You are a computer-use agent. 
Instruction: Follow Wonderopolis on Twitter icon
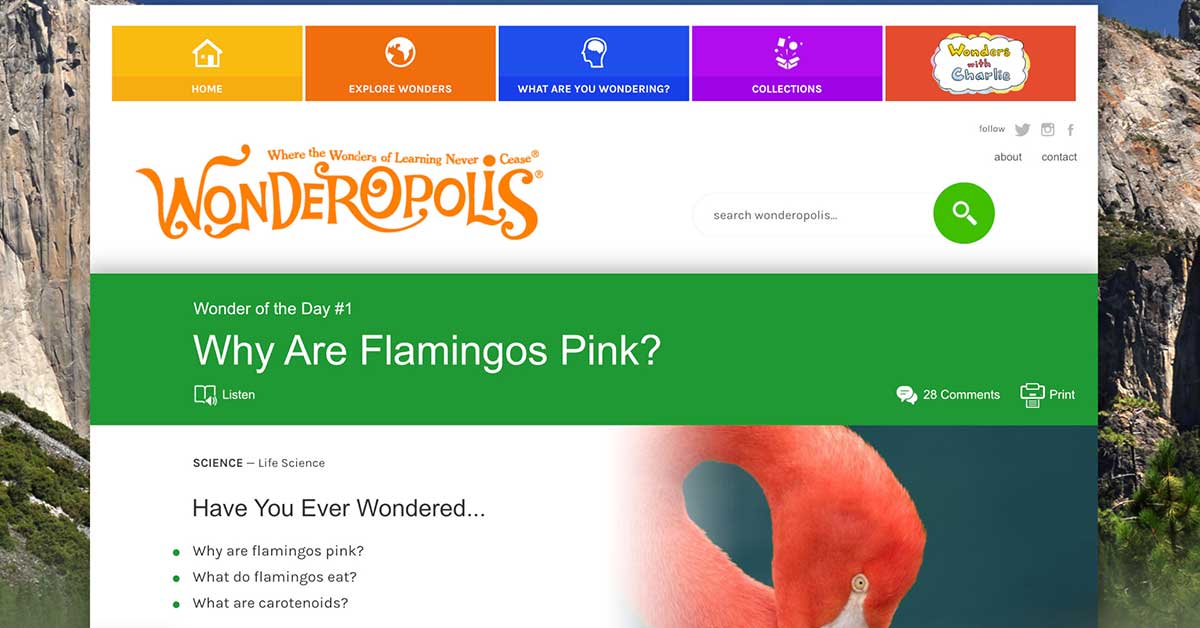pyautogui.click(x=1022, y=130)
